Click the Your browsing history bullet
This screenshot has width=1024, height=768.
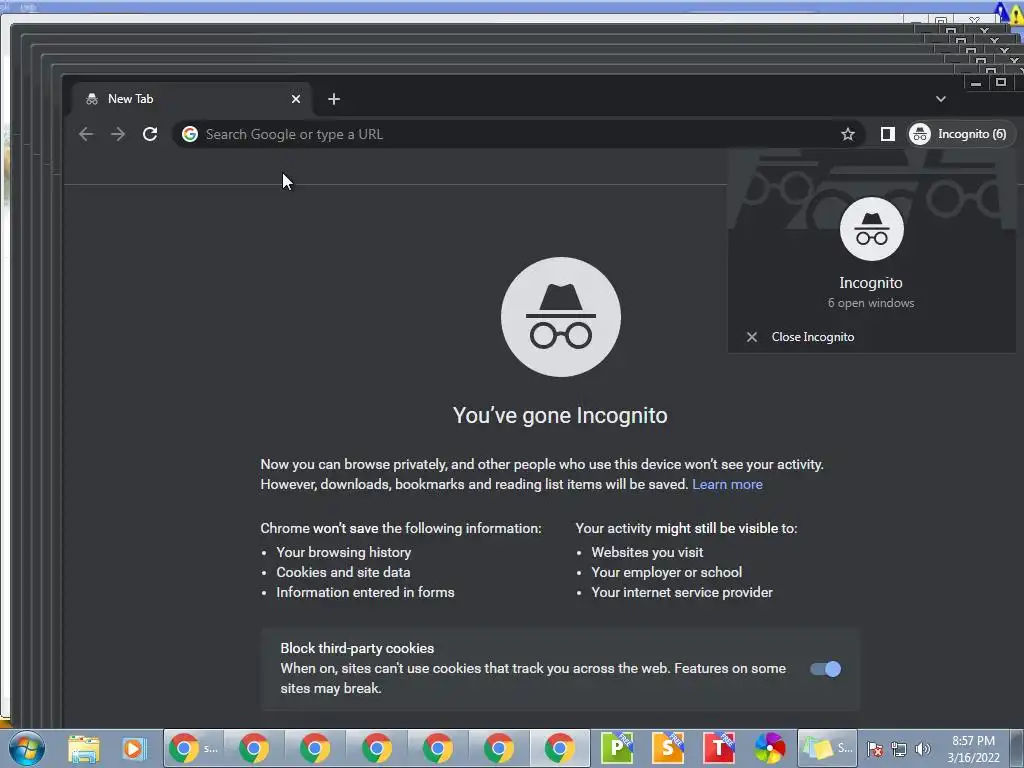pyautogui.click(x=344, y=552)
